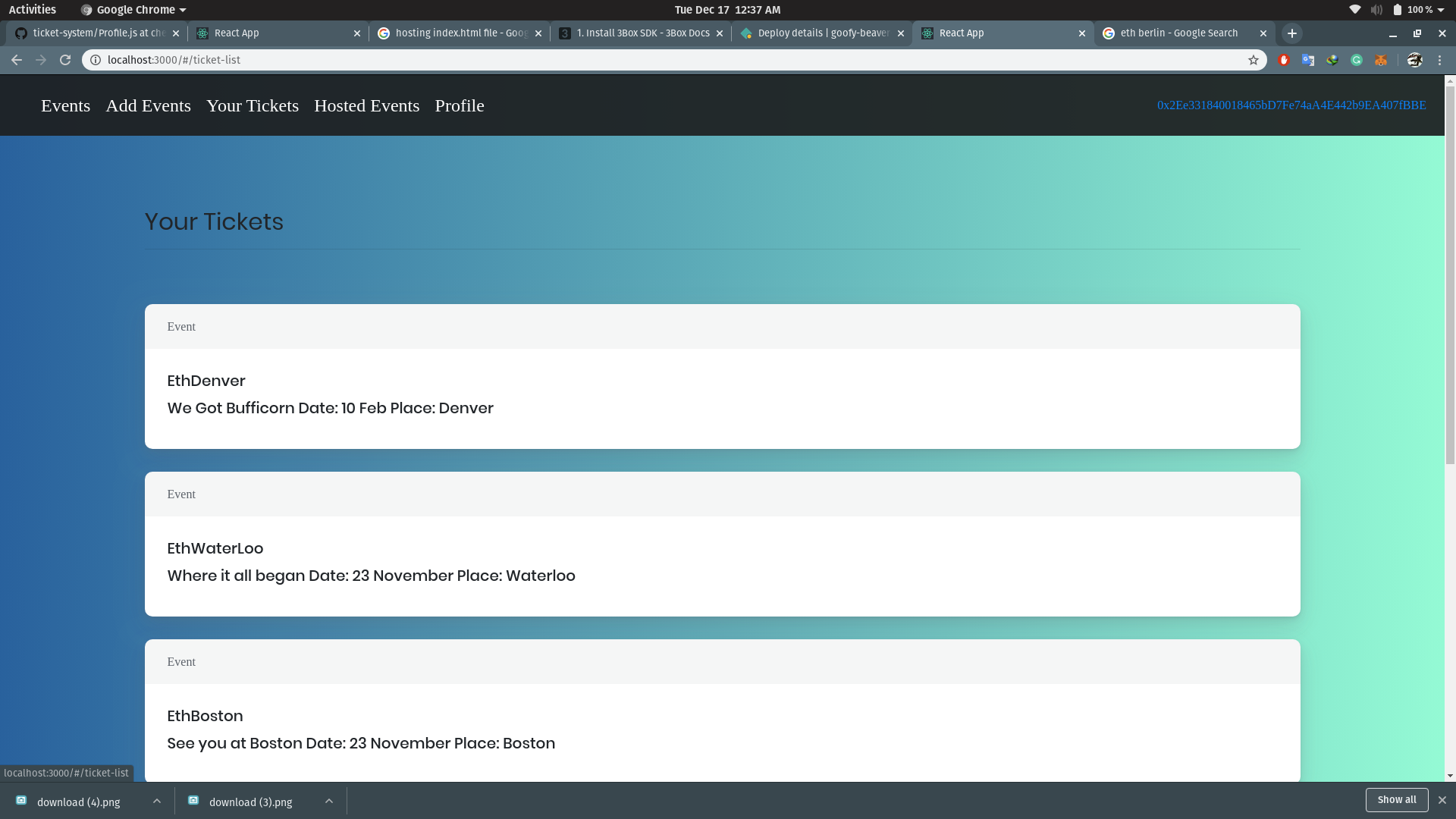Viewport: 1456px width, 819px height.
Task: Open the MetaMask fox extension
Action: (x=1381, y=60)
